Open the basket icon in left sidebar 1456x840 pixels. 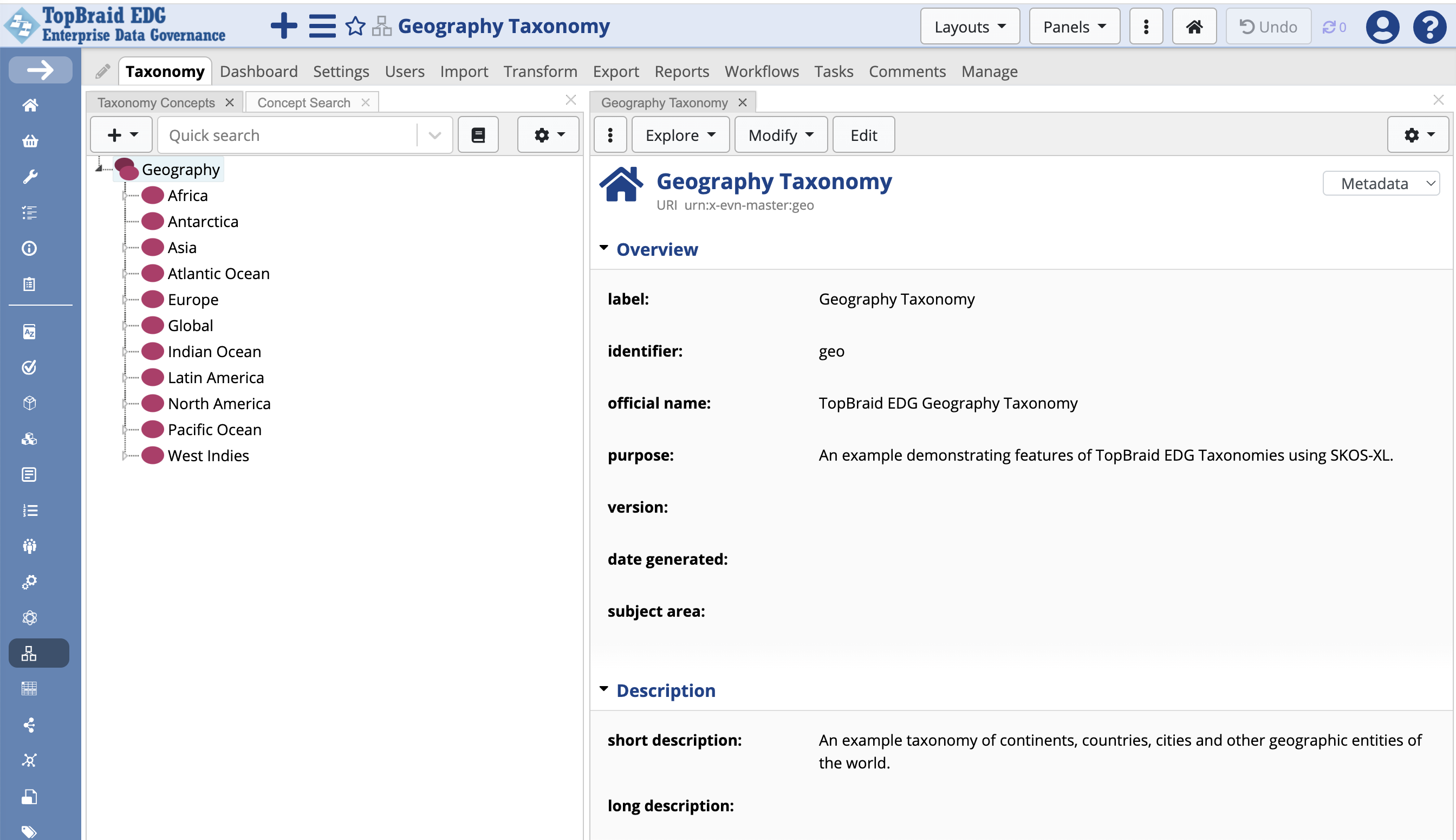tap(30, 141)
